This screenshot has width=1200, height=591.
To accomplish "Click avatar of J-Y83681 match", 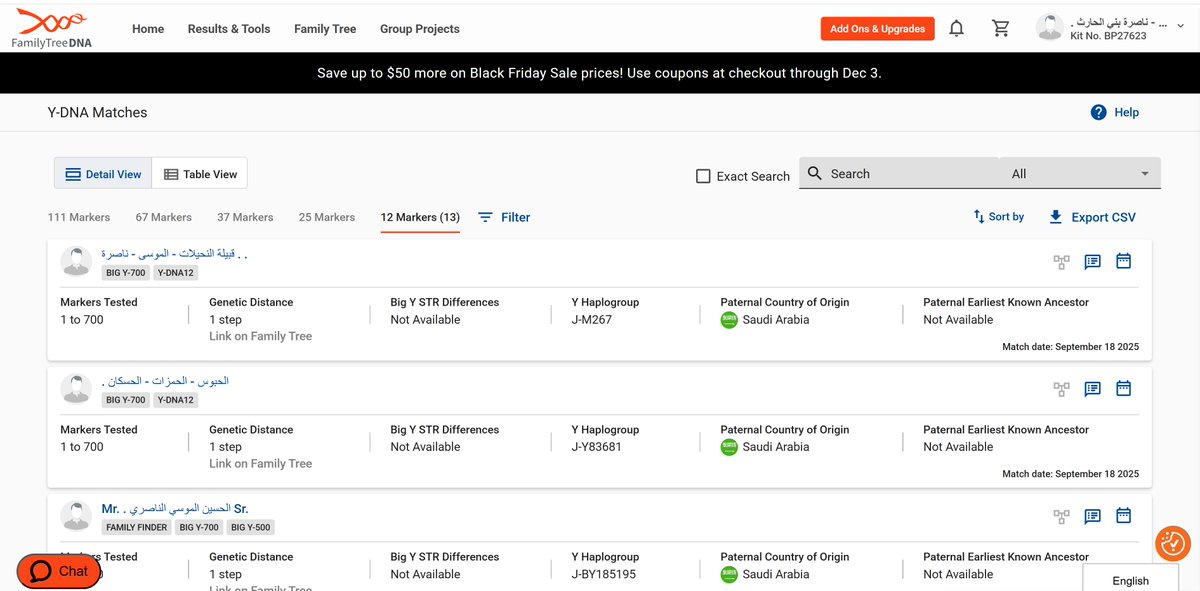I will point(76,389).
